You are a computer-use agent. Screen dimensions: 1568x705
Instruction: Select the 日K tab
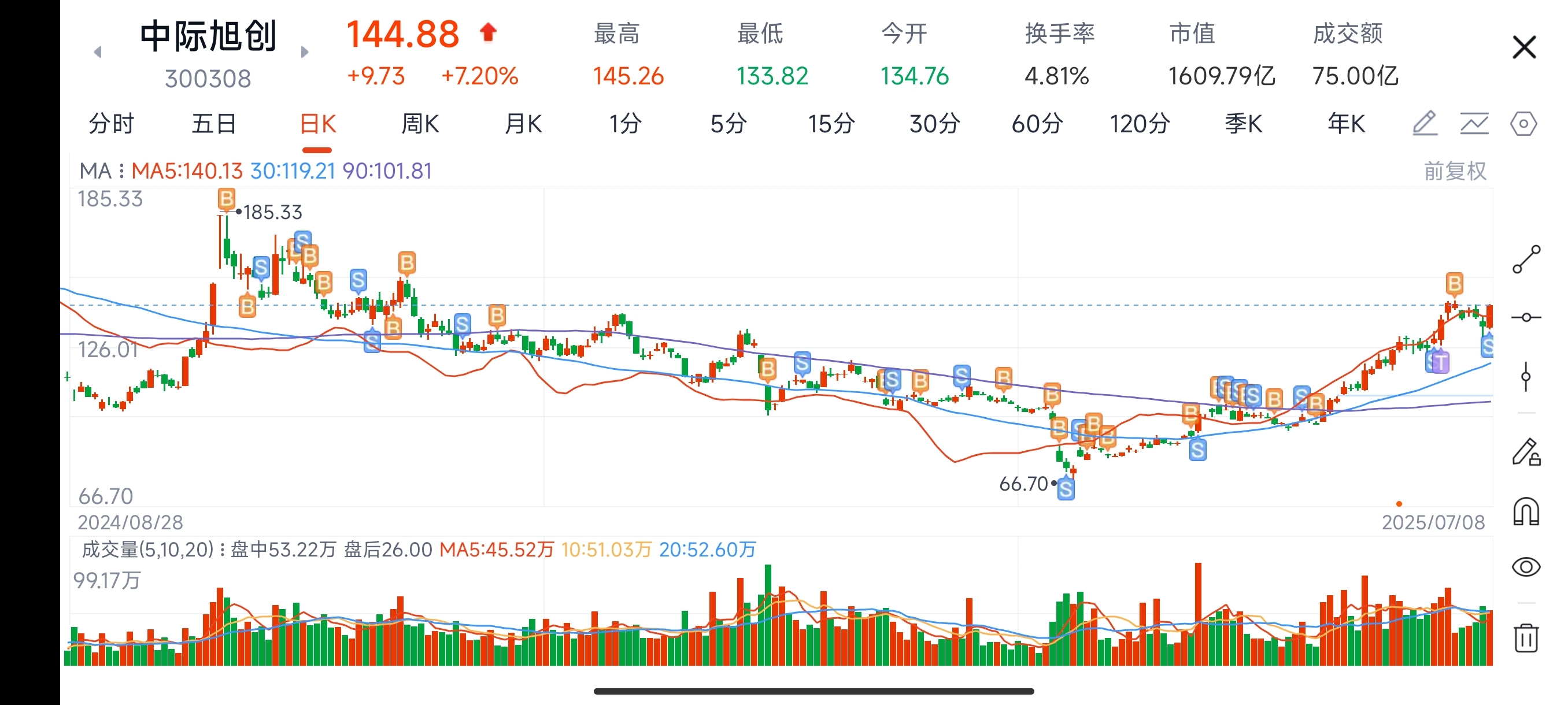coord(318,124)
